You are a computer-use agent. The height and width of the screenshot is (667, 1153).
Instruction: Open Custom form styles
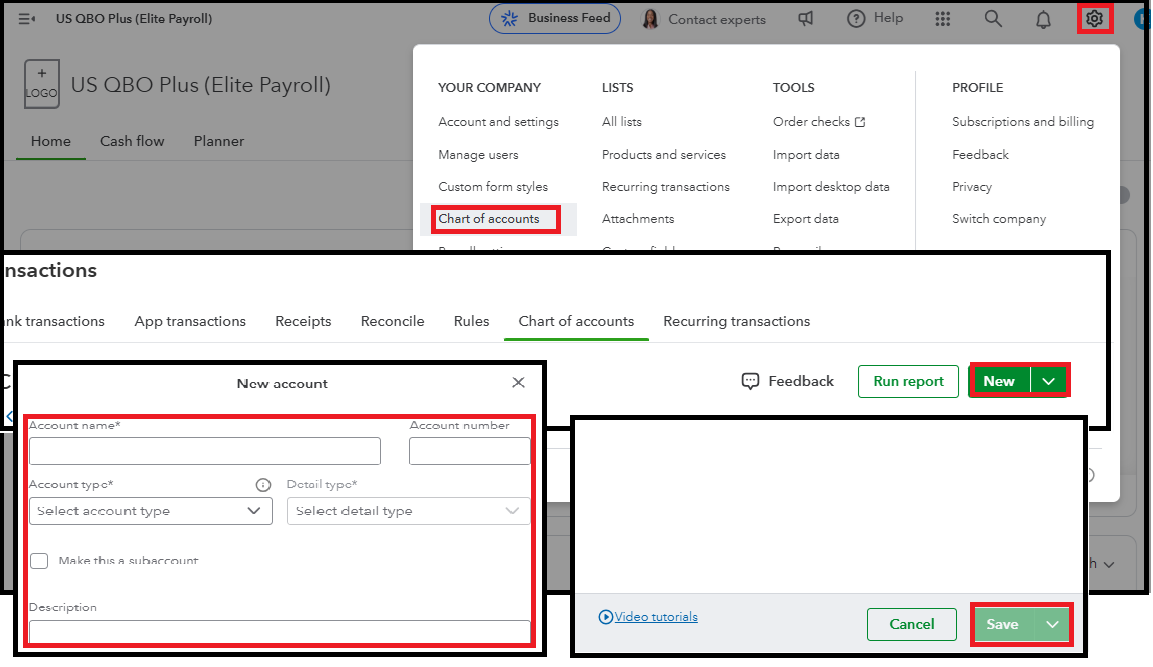pos(493,187)
